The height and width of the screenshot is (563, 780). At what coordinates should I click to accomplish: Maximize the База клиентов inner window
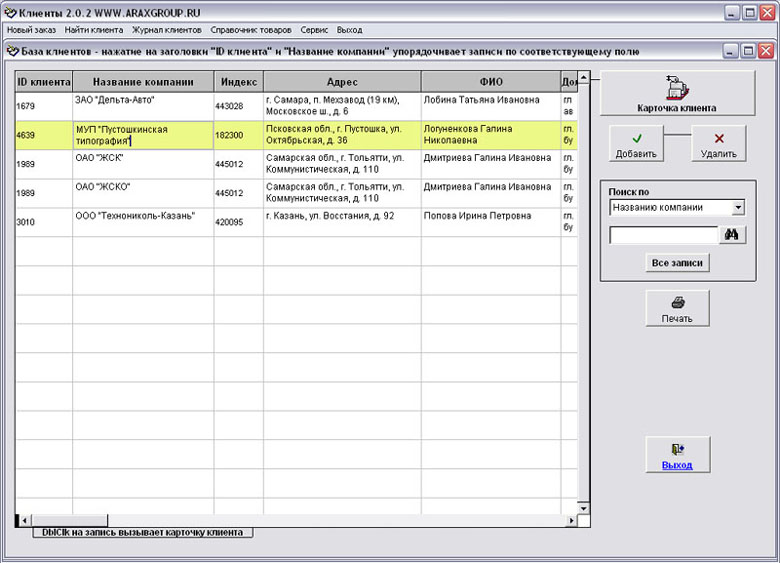pyautogui.click(x=748, y=51)
